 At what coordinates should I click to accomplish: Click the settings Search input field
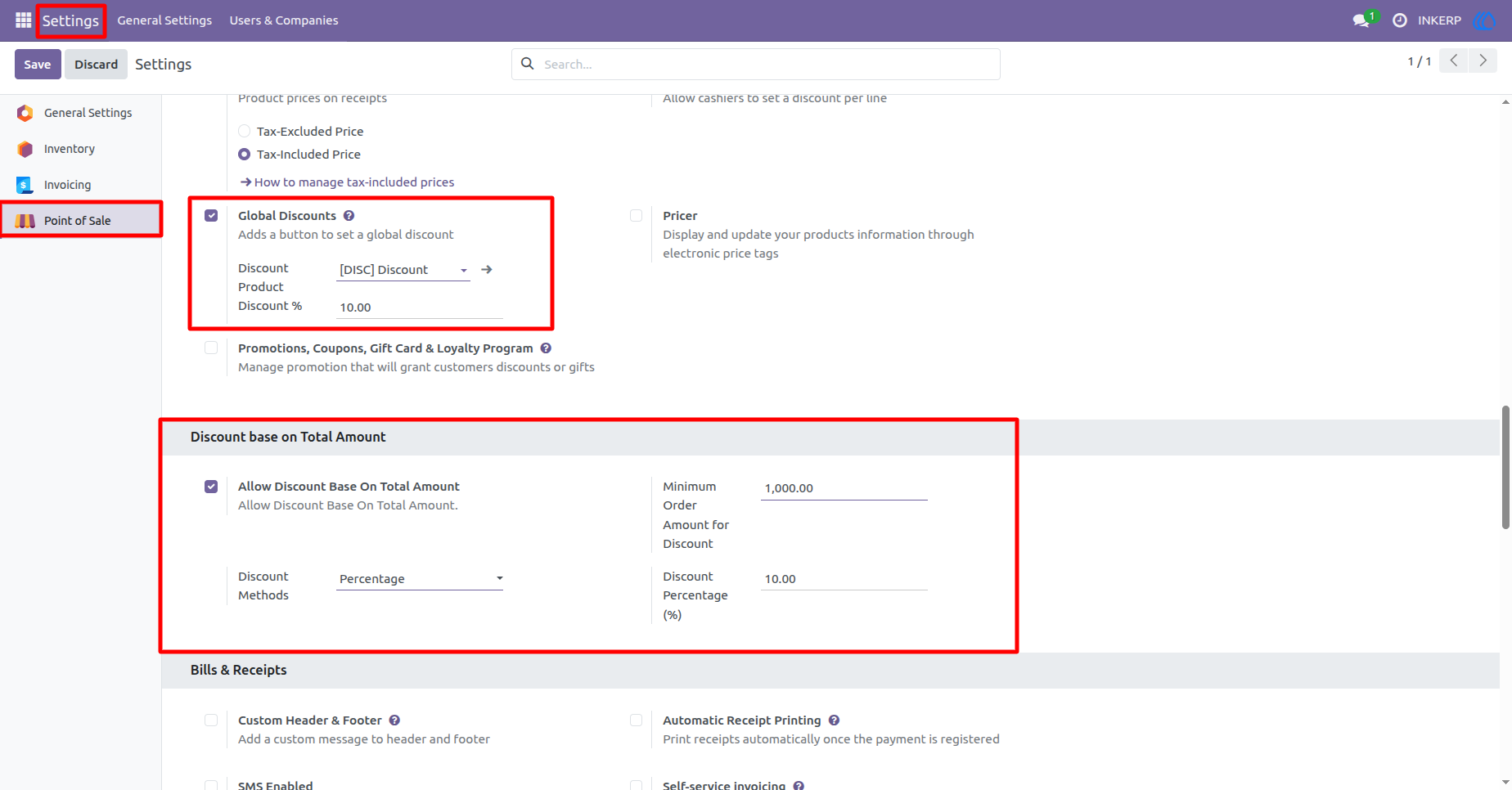(756, 64)
